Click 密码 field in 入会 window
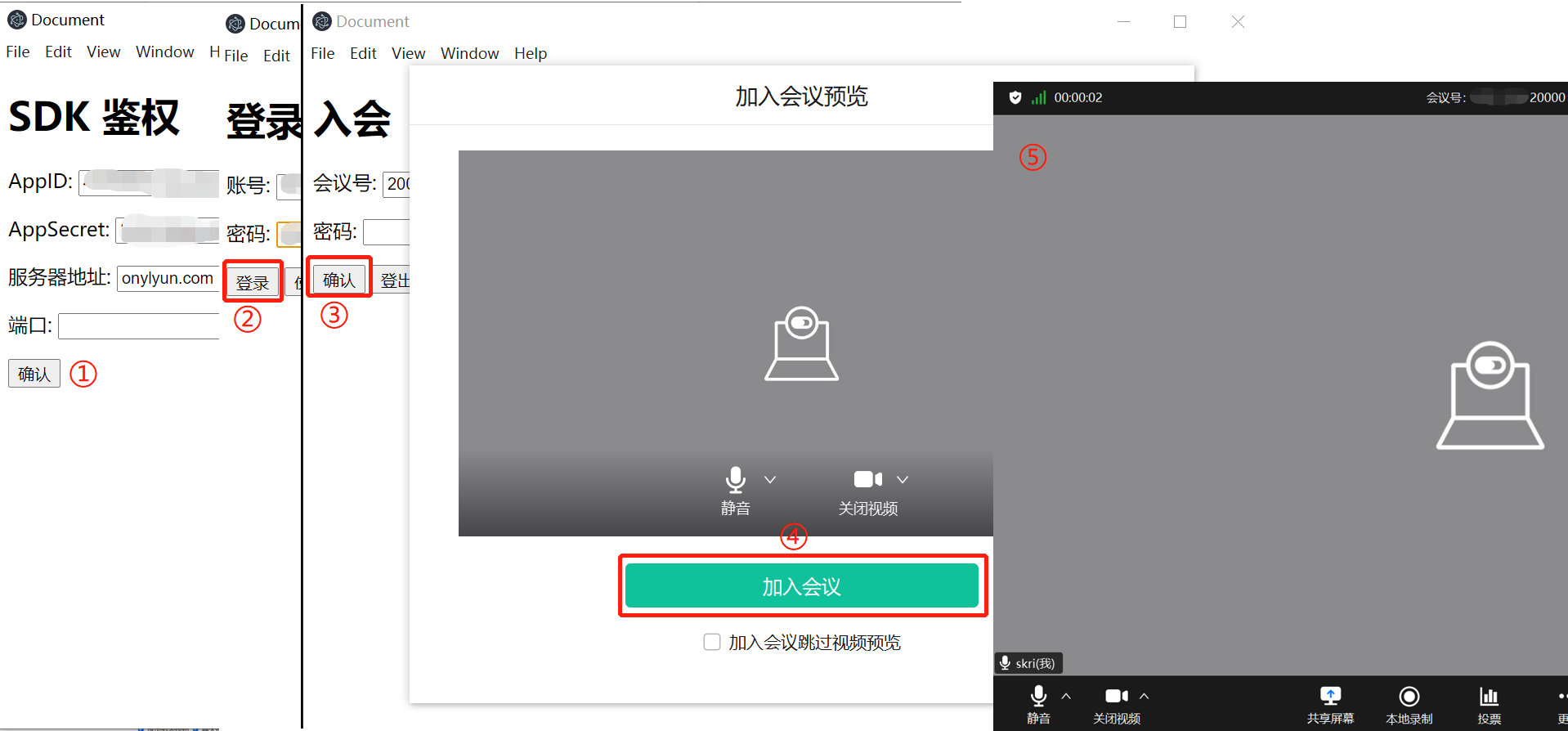The height and width of the screenshot is (731, 1568). coord(387,232)
